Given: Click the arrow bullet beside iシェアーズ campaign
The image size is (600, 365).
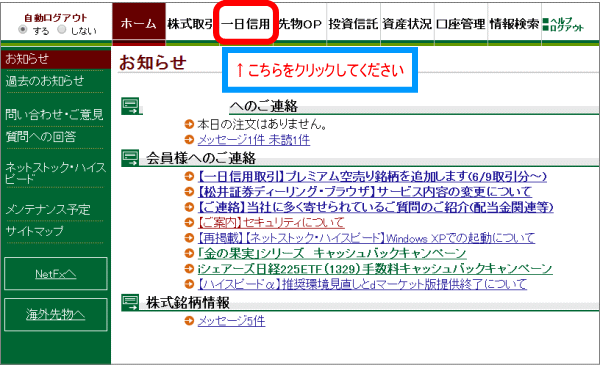Looking at the screenshot, I should (x=189, y=269).
